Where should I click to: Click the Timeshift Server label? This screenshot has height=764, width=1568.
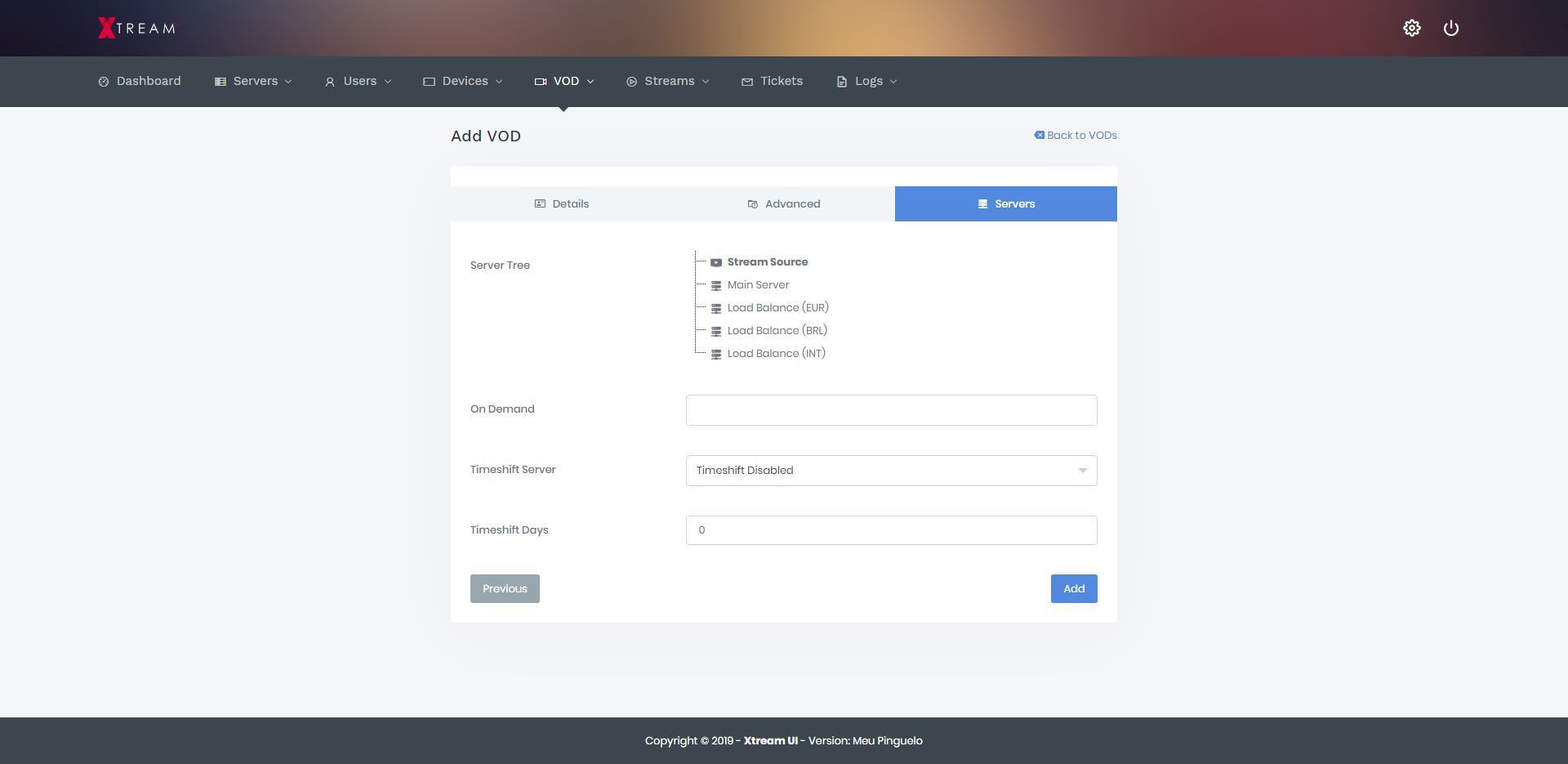(x=513, y=470)
